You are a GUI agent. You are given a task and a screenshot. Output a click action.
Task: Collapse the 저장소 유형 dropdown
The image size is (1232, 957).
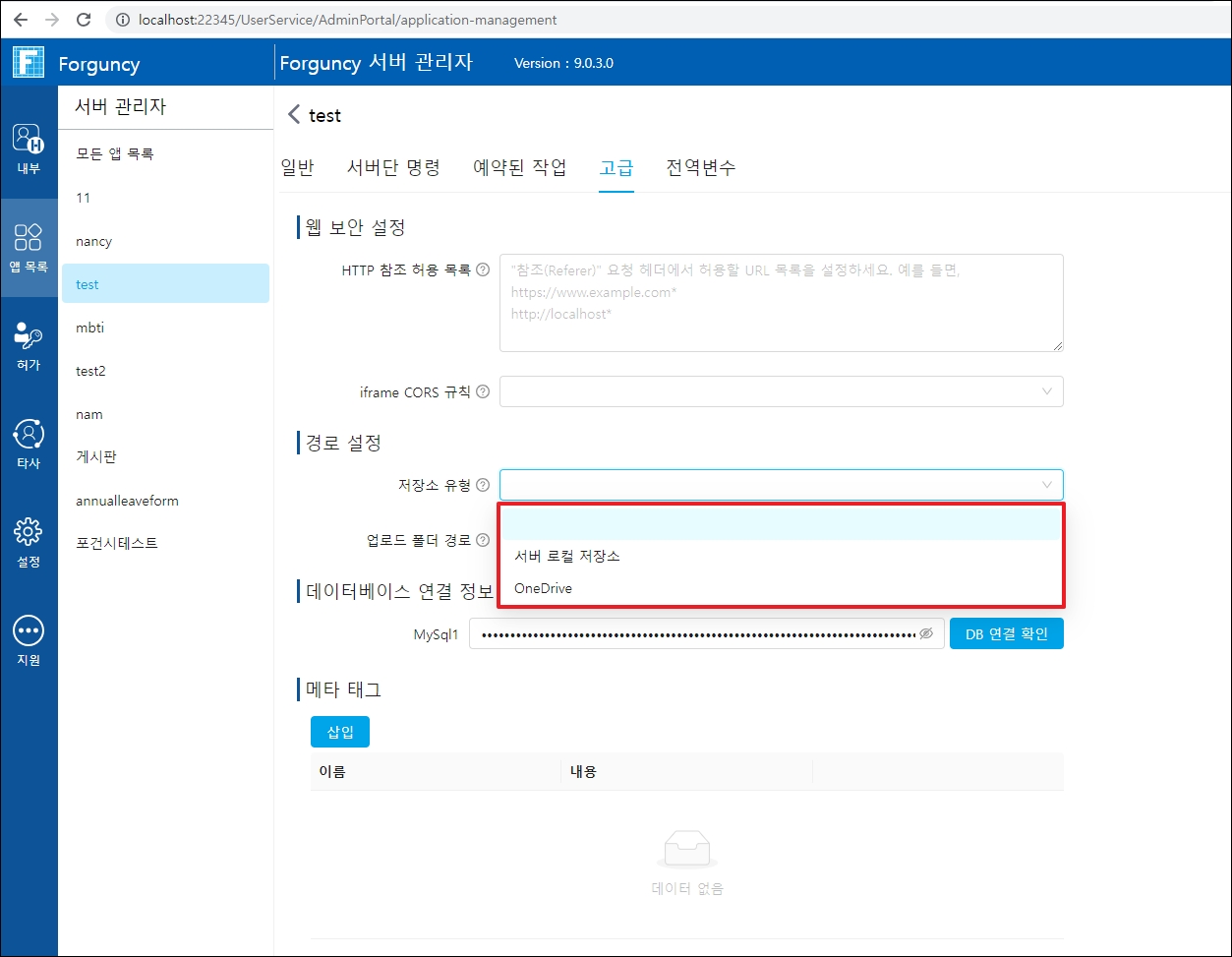point(1047,485)
